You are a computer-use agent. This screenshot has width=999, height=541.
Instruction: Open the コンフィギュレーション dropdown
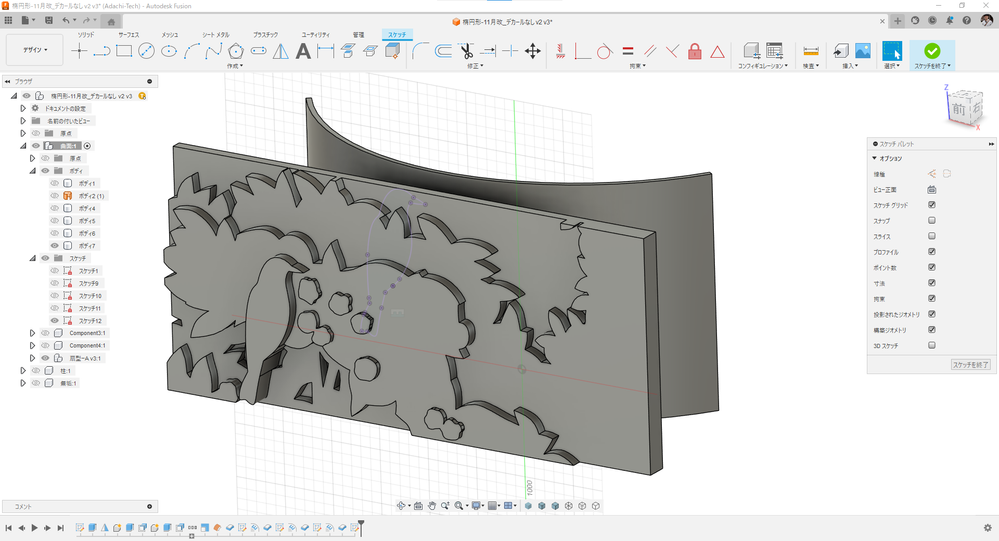763,66
